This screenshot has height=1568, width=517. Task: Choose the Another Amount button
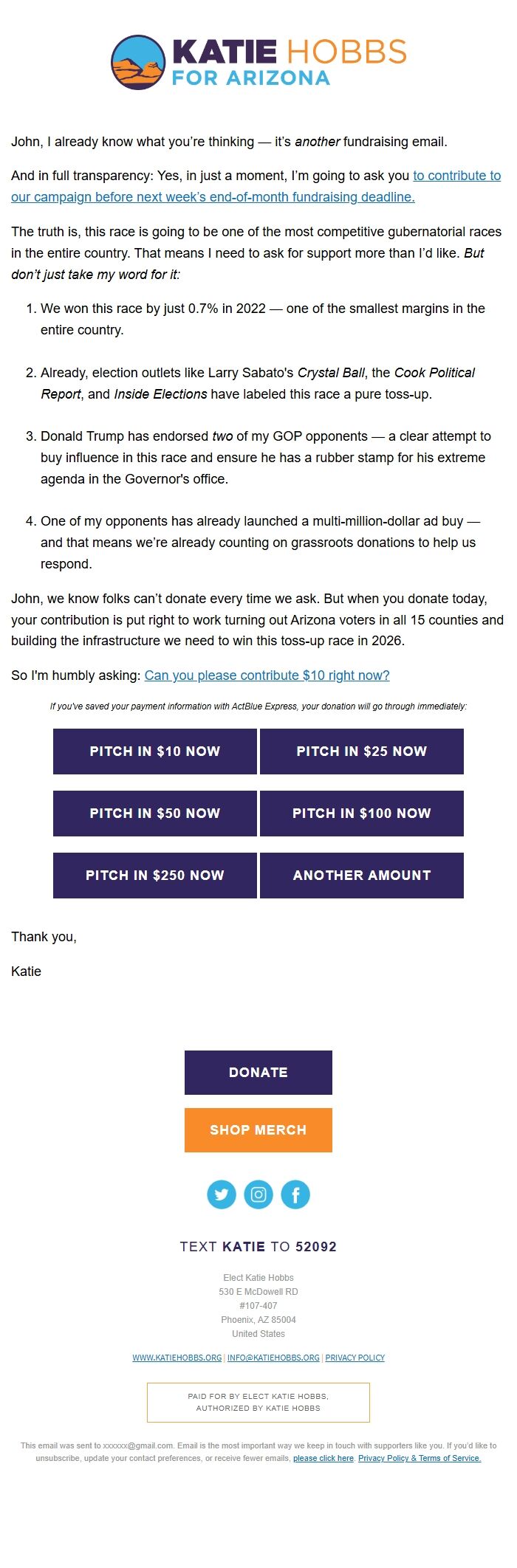pyautogui.click(x=362, y=876)
